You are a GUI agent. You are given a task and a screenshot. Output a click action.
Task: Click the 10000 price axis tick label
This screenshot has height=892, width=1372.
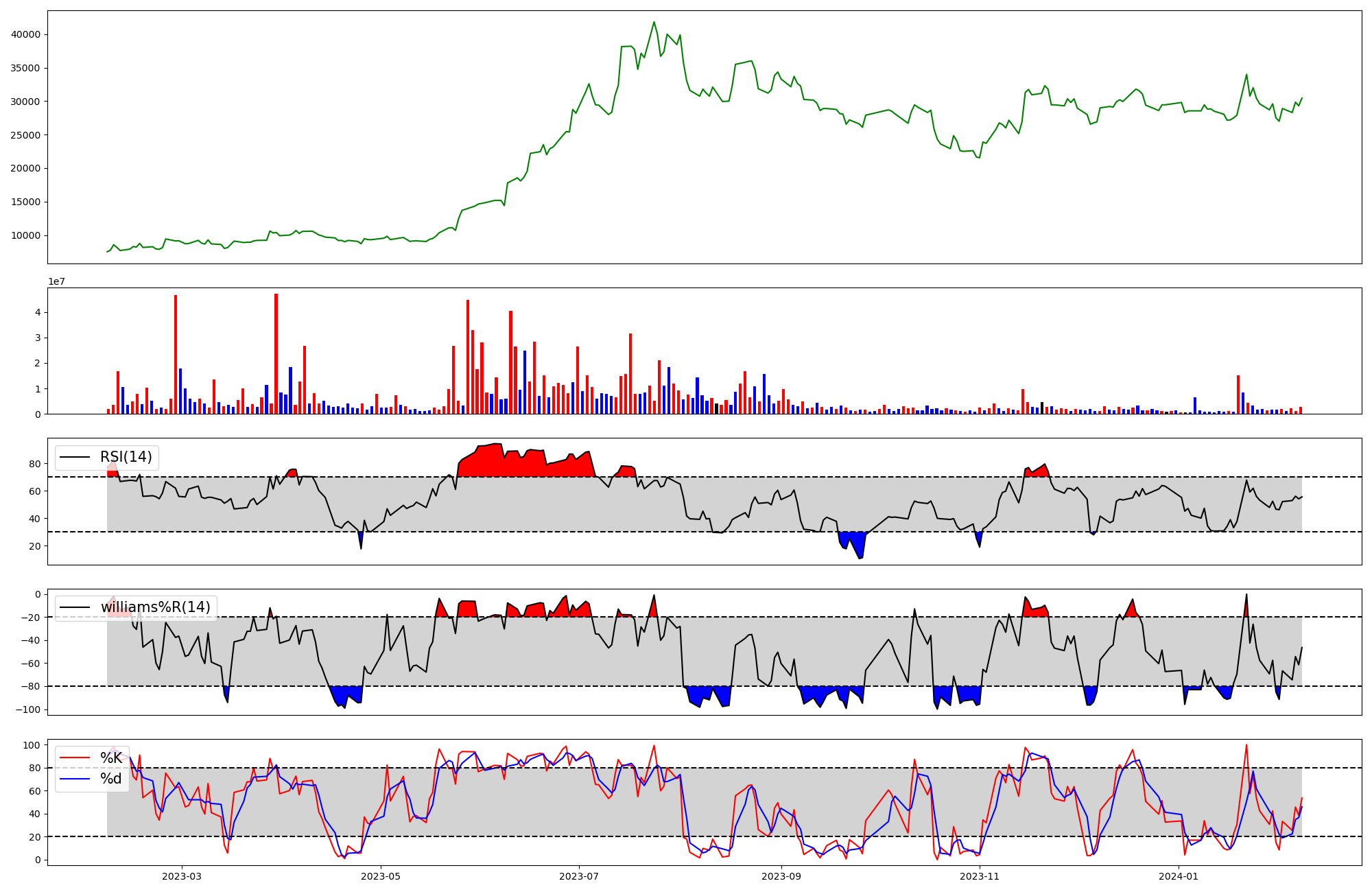tap(27, 235)
